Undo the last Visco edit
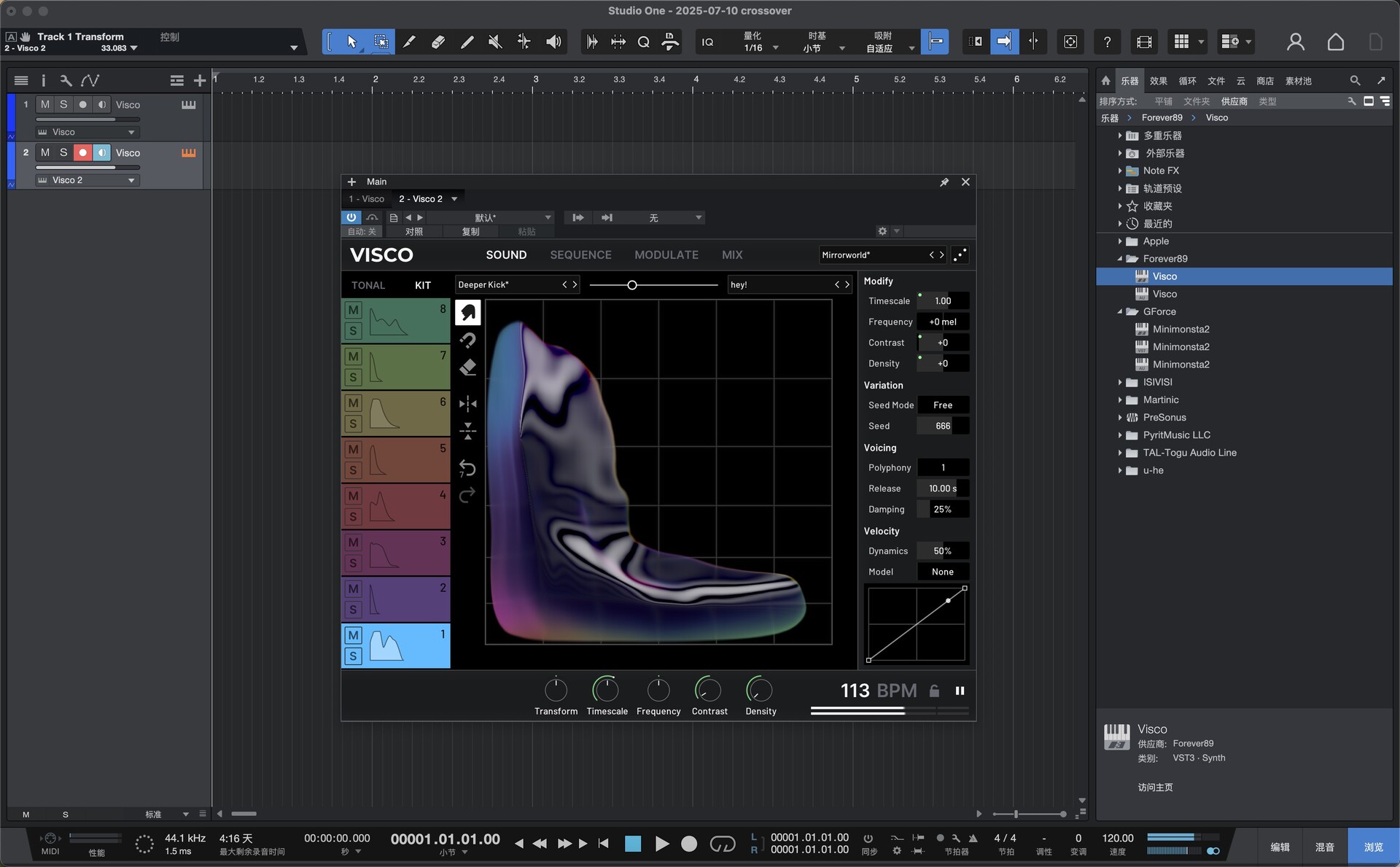1400x867 pixels. pos(467,467)
